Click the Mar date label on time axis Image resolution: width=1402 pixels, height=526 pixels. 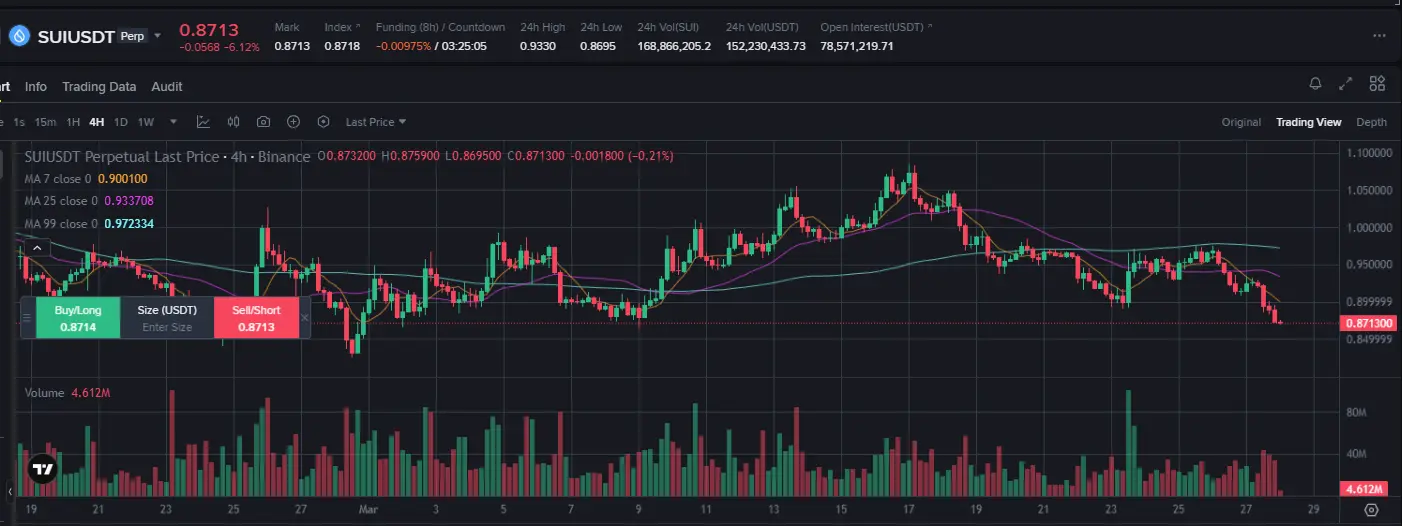[x=366, y=510]
